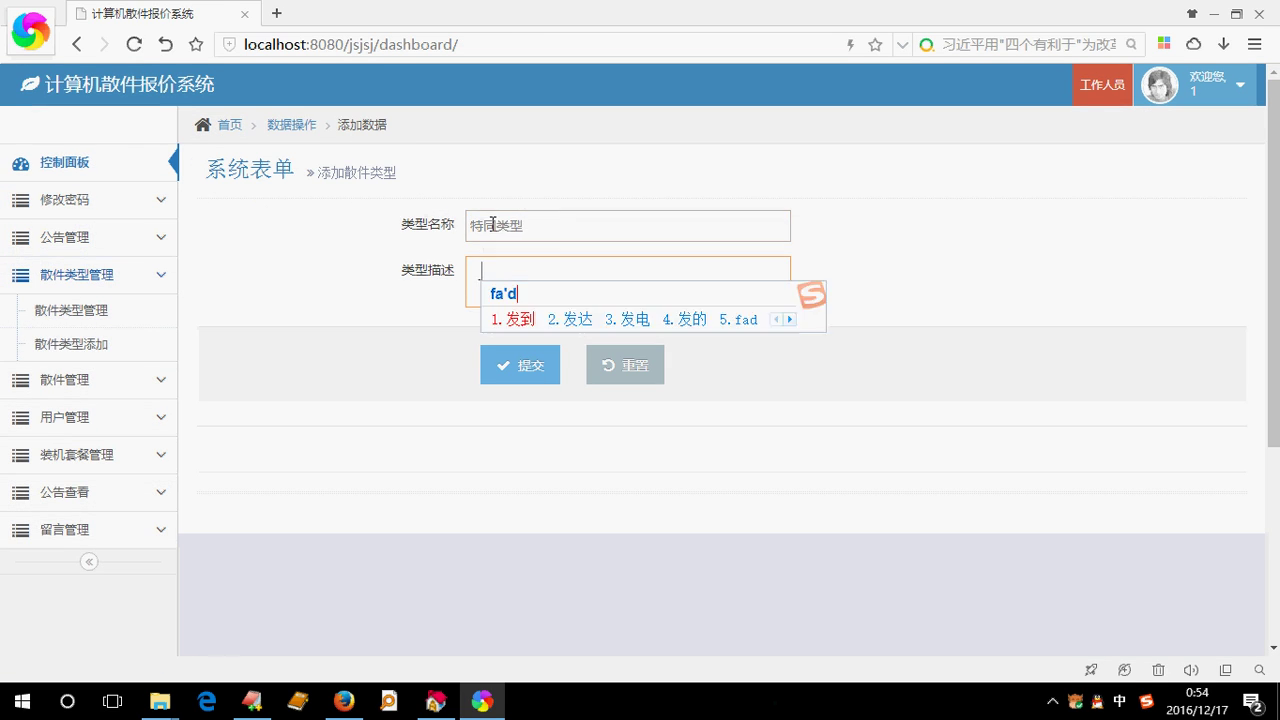Click the lightning speed-mode icon in address bar
The image size is (1280, 720).
pyautogui.click(x=851, y=44)
